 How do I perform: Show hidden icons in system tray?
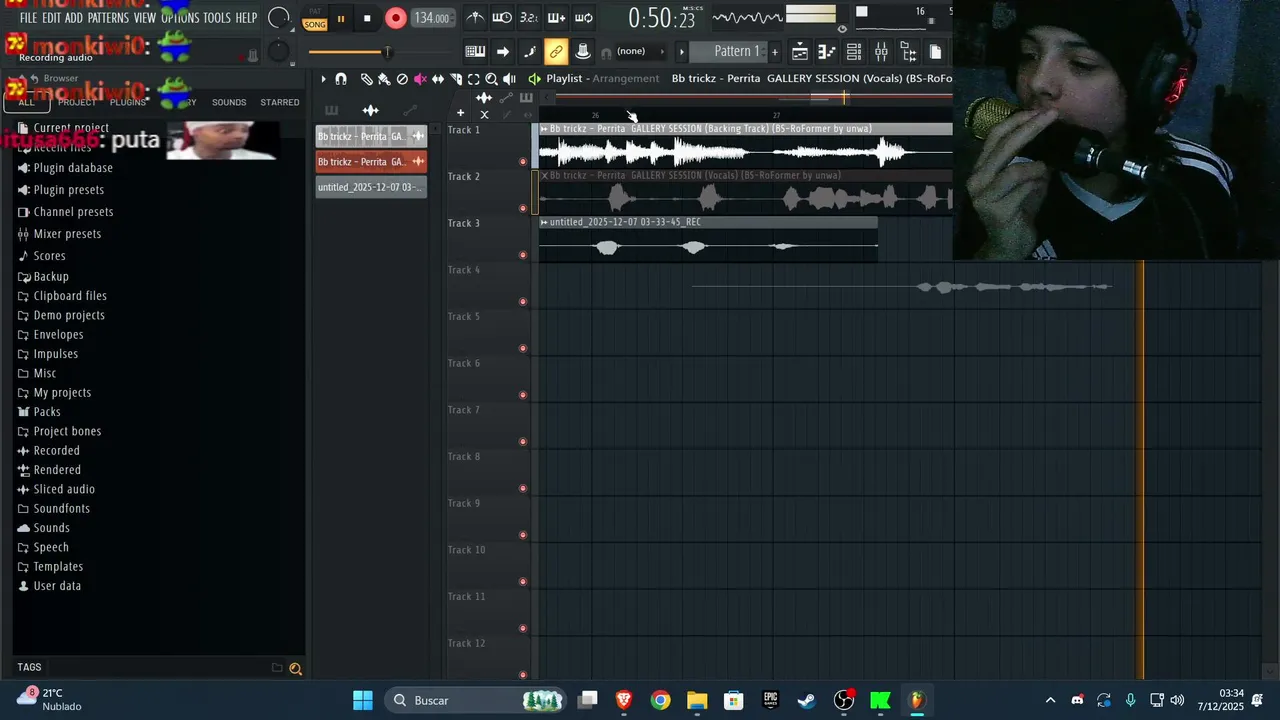pos(1050,700)
